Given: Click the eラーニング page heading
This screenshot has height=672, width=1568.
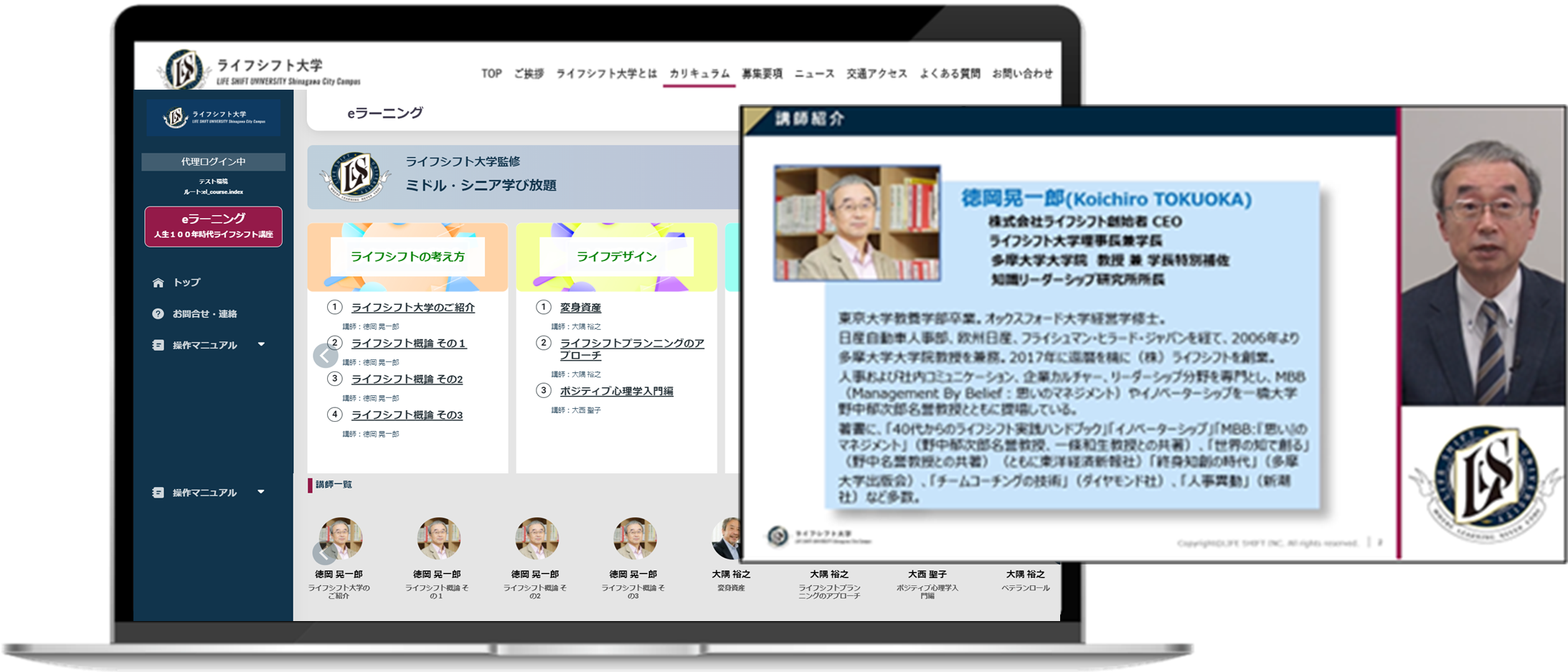Looking at the screenshot, I should click(x=385, y=113).
